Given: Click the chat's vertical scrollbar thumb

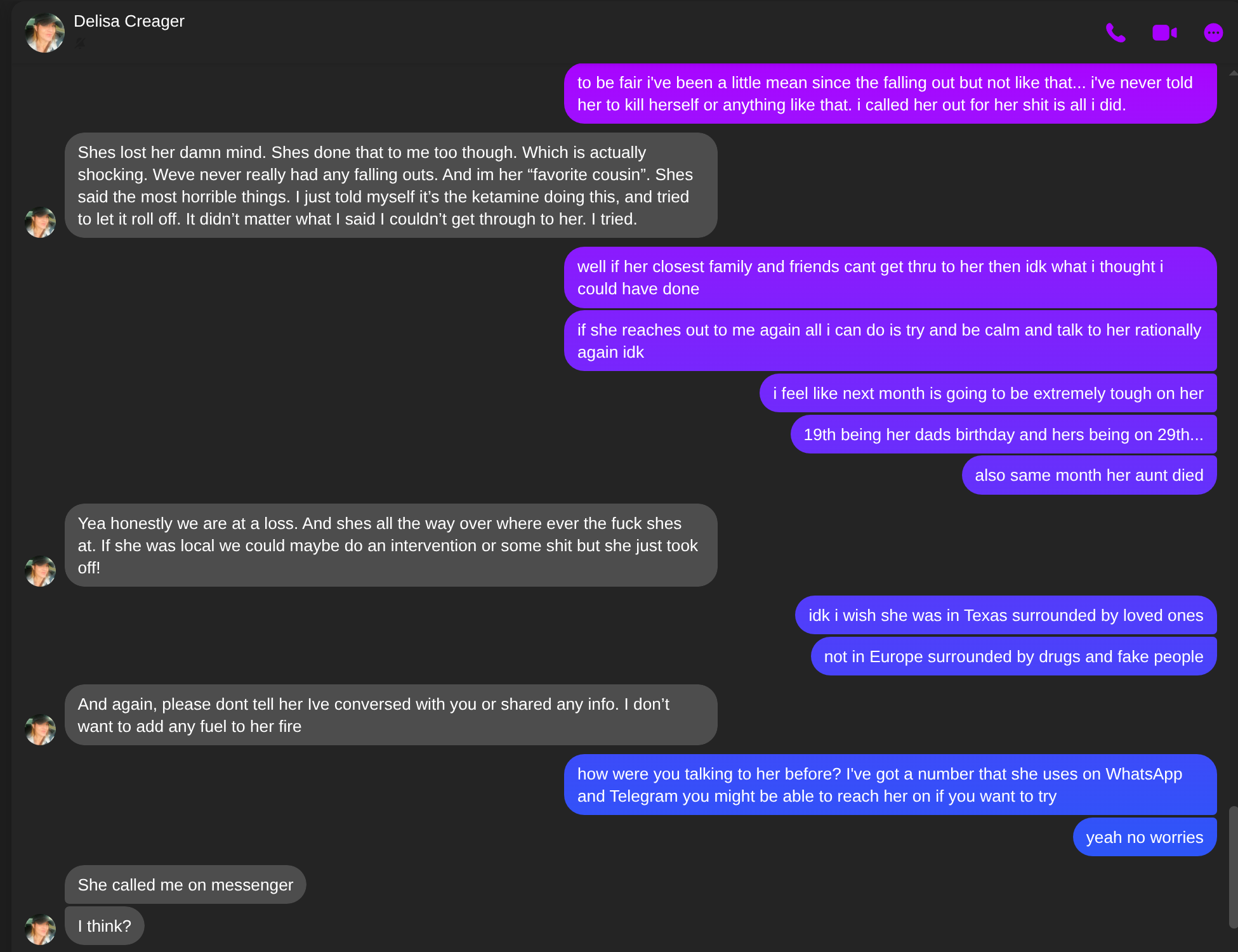Looking at the screenshot, I should (x=1232, y=866).
